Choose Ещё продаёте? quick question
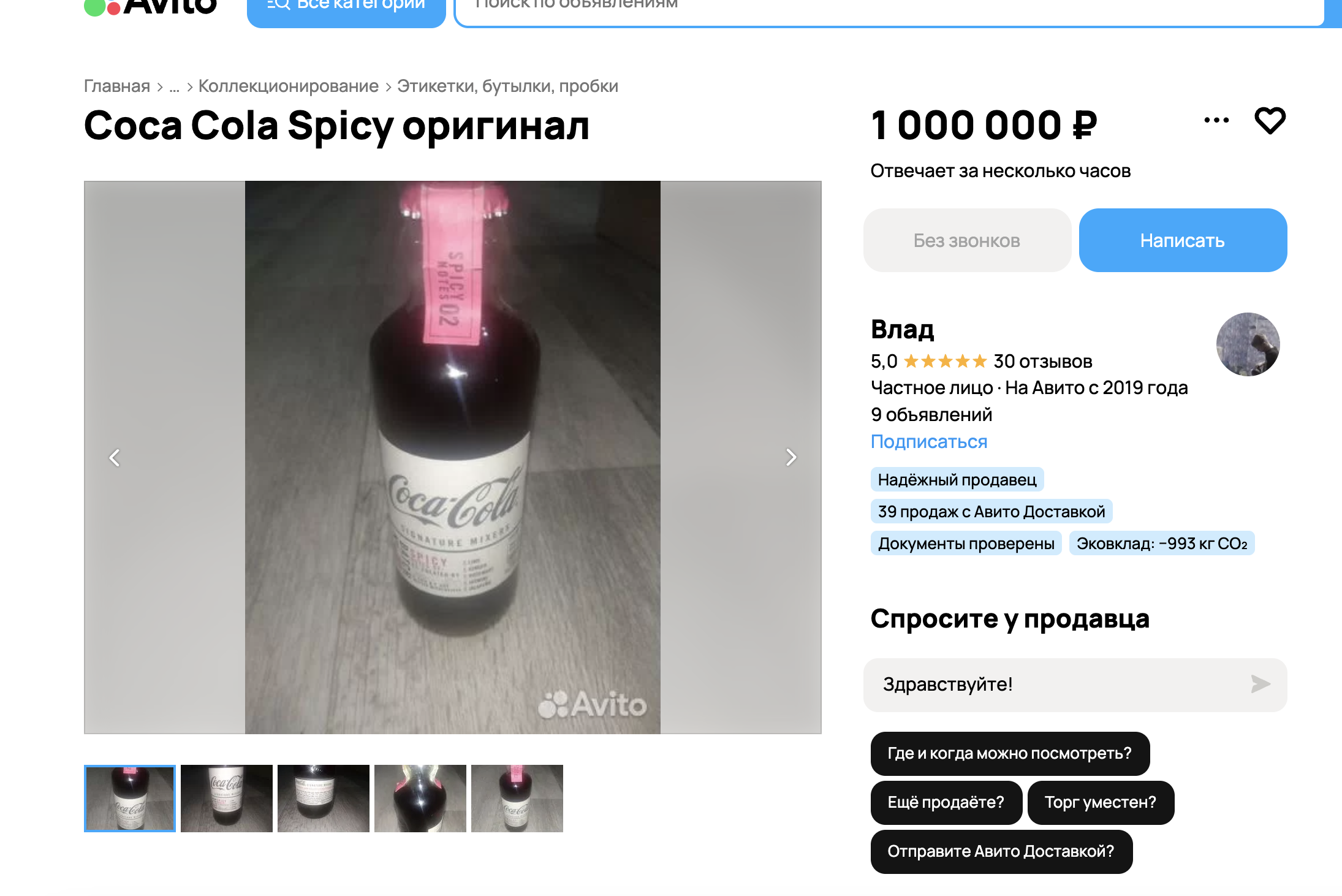The image size is (1342, 896). (946, 802)
